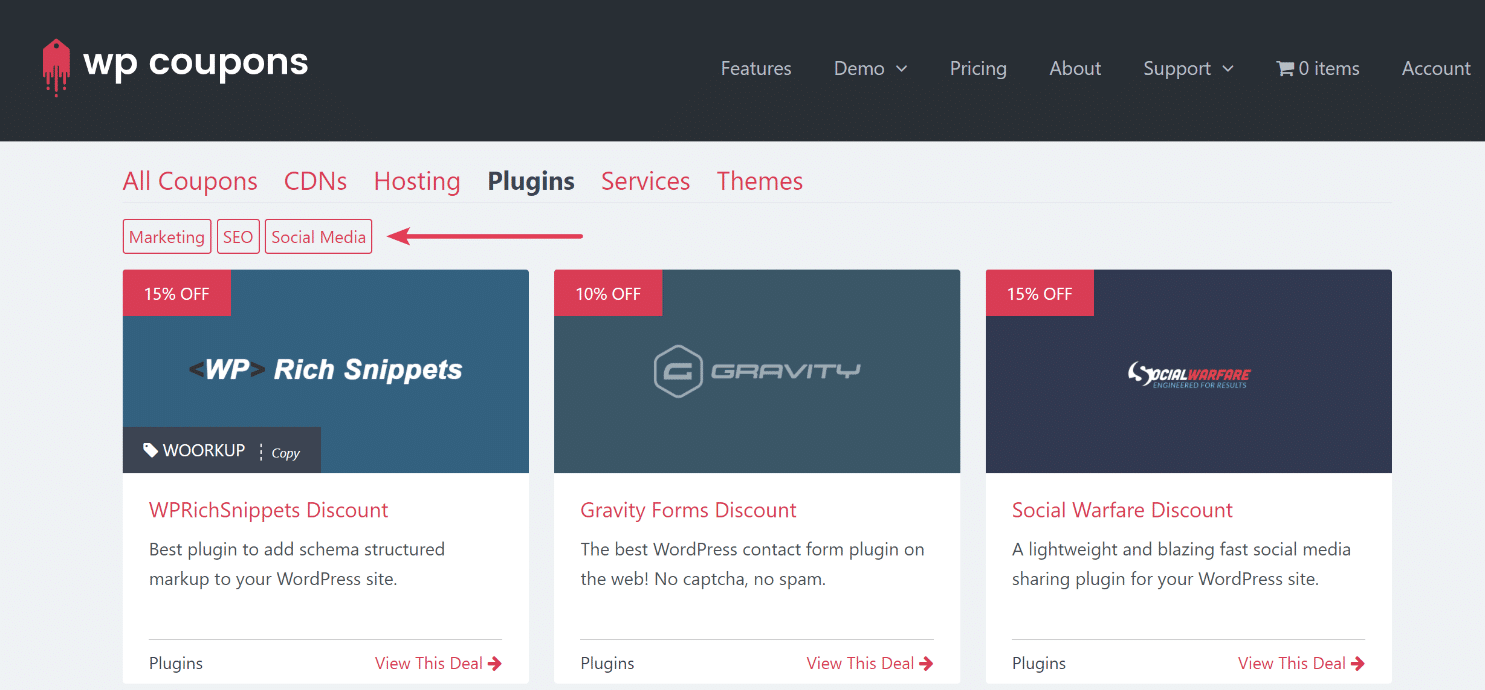Image resolution: width=1485 pixels, height=690 pixels.
Task: Click arrow icon in Gravity Forms View This Deal
Action: coord(926,663)
